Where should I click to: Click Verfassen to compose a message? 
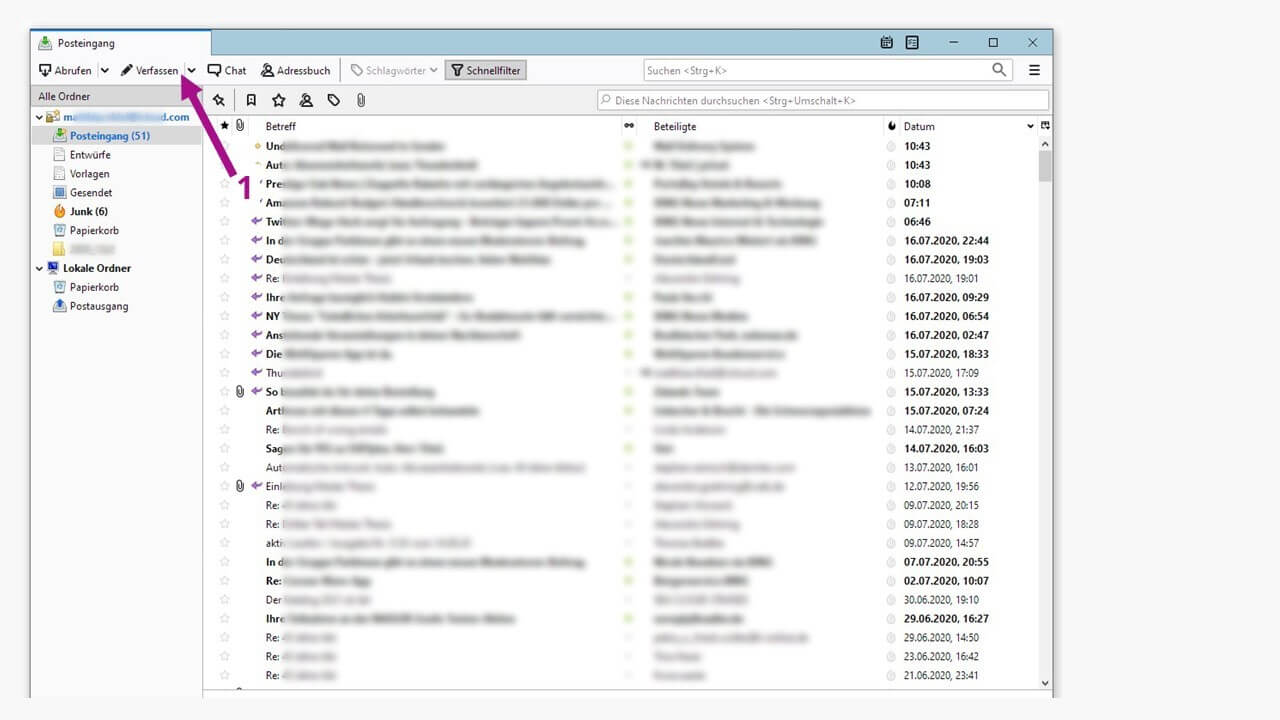(x=150, y=70)
